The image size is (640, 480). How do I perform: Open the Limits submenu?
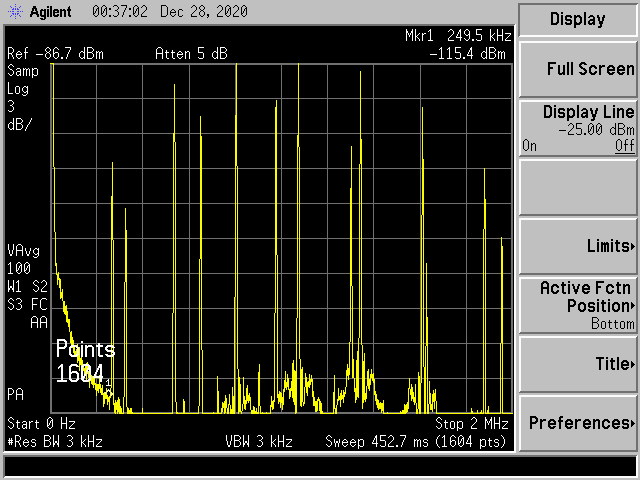(x=578, y=246)
